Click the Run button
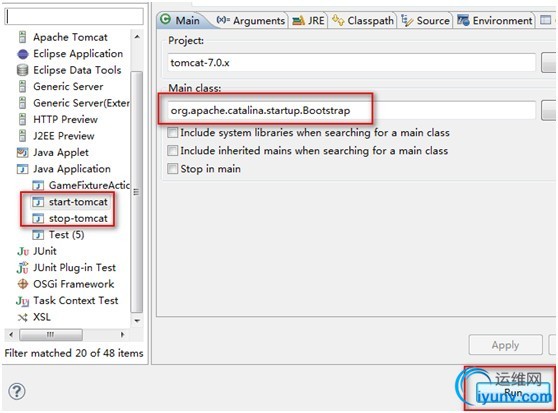This screenshot has height=413, width=558. 513,393
